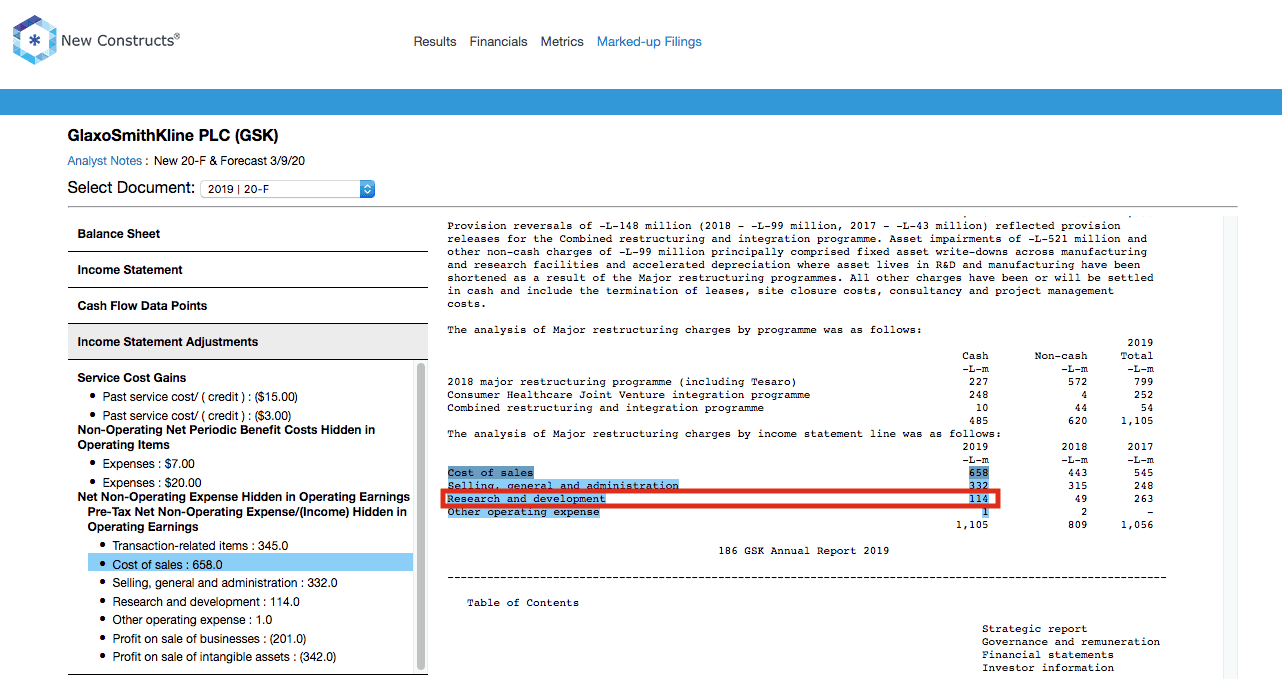Click the GlaxoSmithKline PLC (GSK) title
This screenshot has height=679, width=1282.
tap(173, 136)
